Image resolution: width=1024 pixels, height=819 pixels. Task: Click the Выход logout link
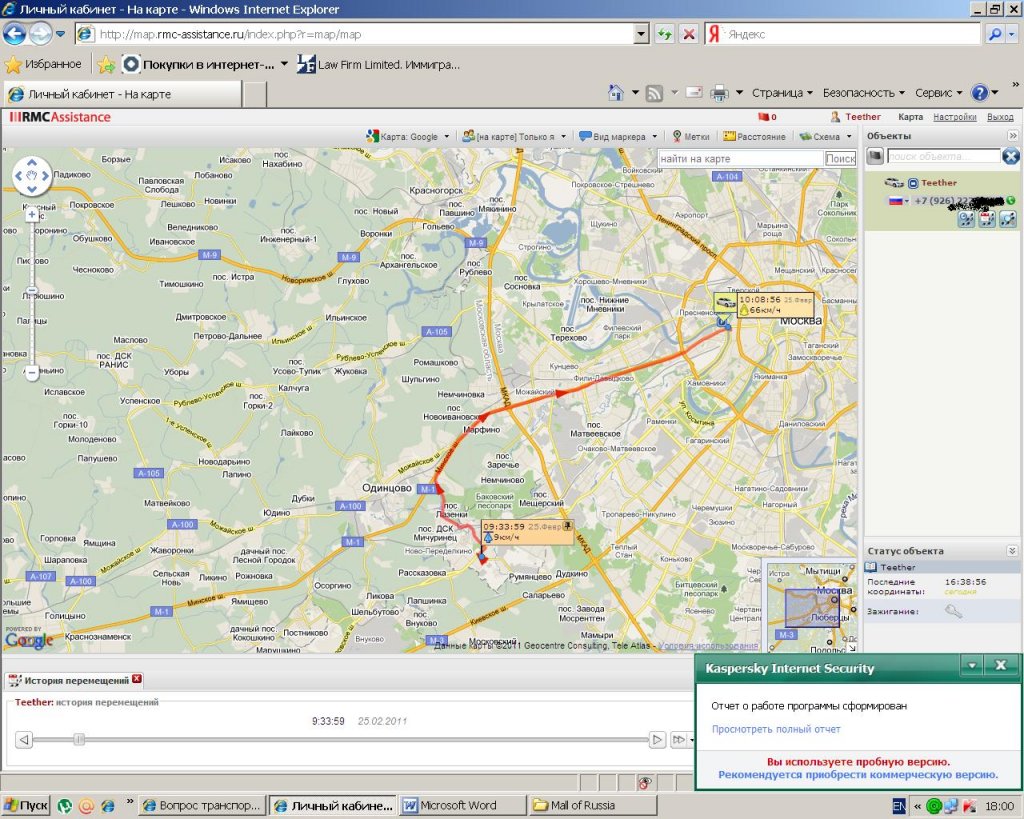pyautogui.click(x=1000, y=117)
